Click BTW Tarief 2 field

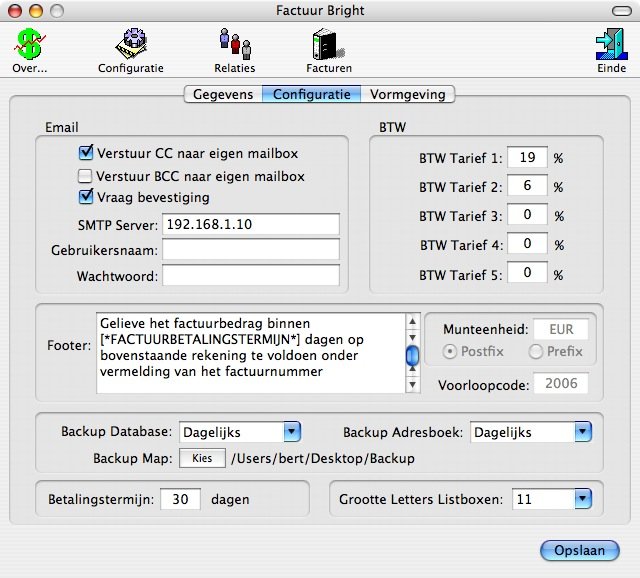pos(527,186)
